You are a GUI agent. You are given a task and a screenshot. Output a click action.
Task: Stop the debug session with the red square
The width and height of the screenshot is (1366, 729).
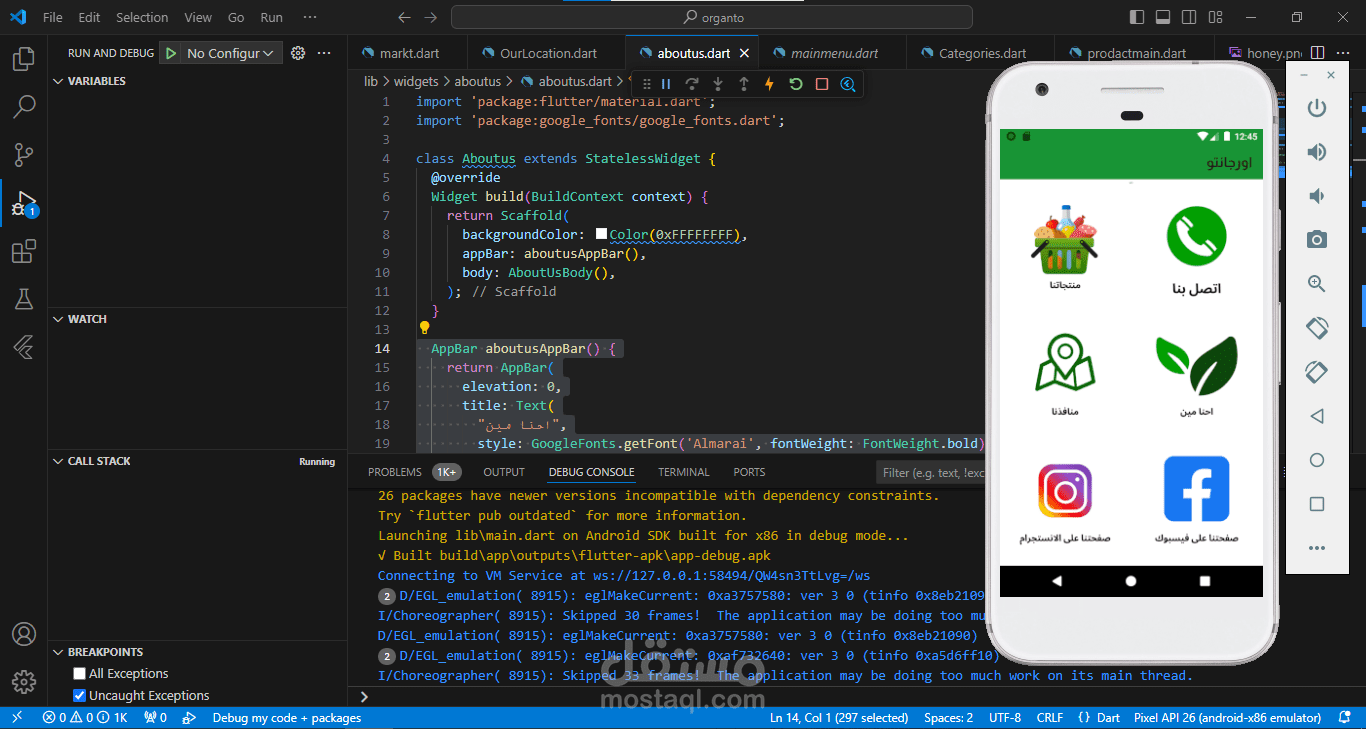click(x=822, y=85)
